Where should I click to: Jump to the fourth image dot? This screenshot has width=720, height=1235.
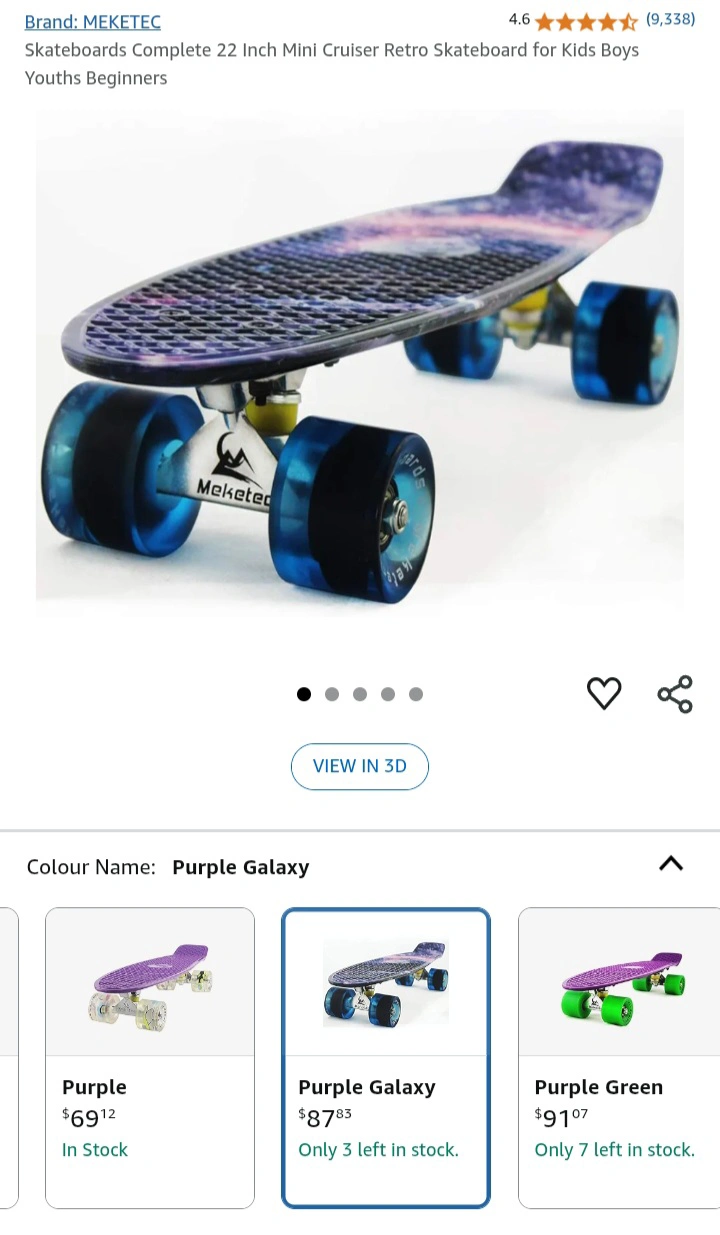[388, 694]
